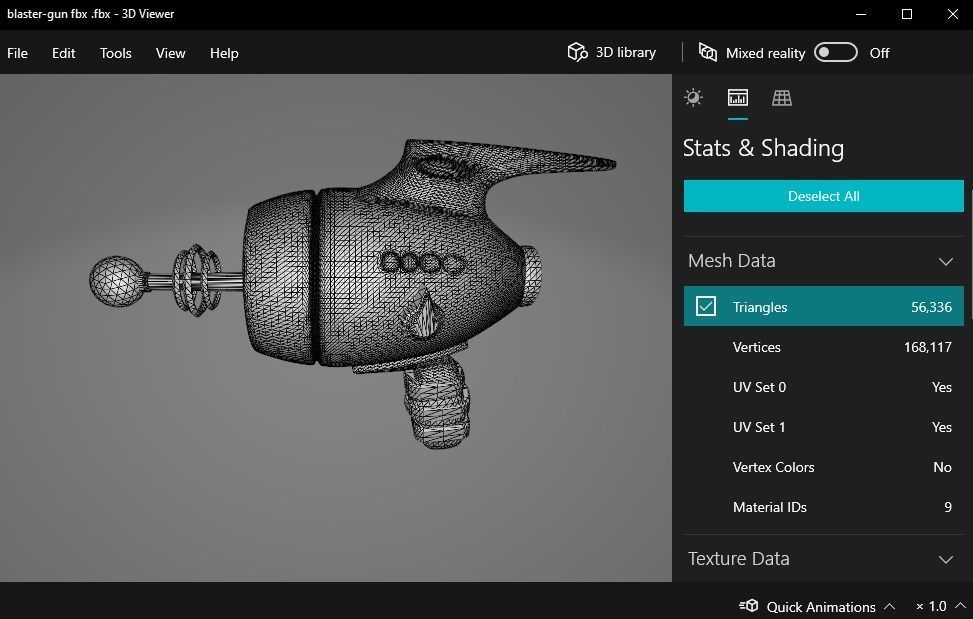
Task: Open the 3D library cube icon
Action: [577, 52]
